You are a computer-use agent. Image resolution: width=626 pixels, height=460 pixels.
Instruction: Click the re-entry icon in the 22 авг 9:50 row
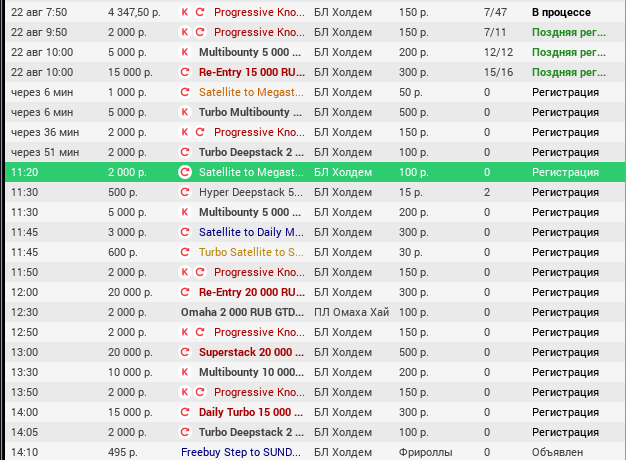[x=200, y=32]
